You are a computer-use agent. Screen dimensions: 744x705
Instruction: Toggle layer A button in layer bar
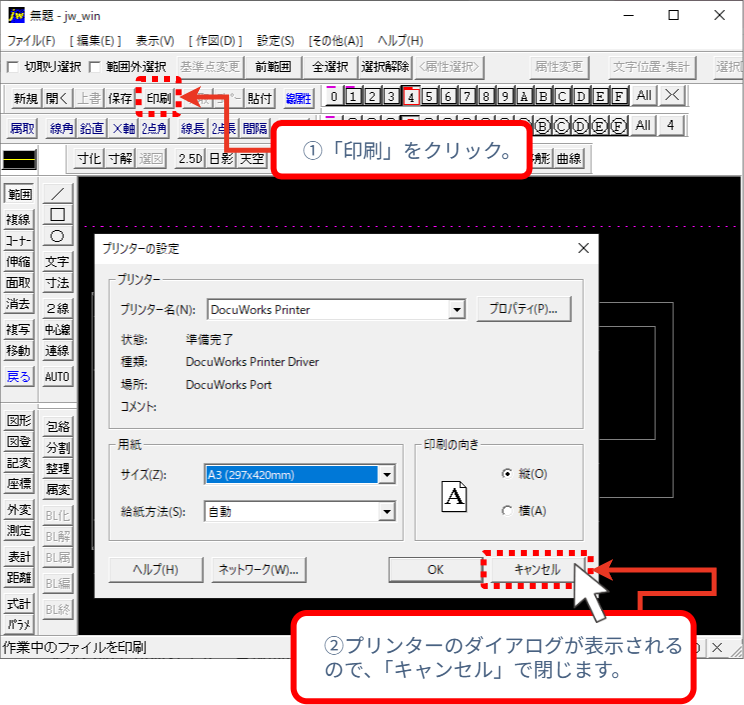tap(524, 97)
